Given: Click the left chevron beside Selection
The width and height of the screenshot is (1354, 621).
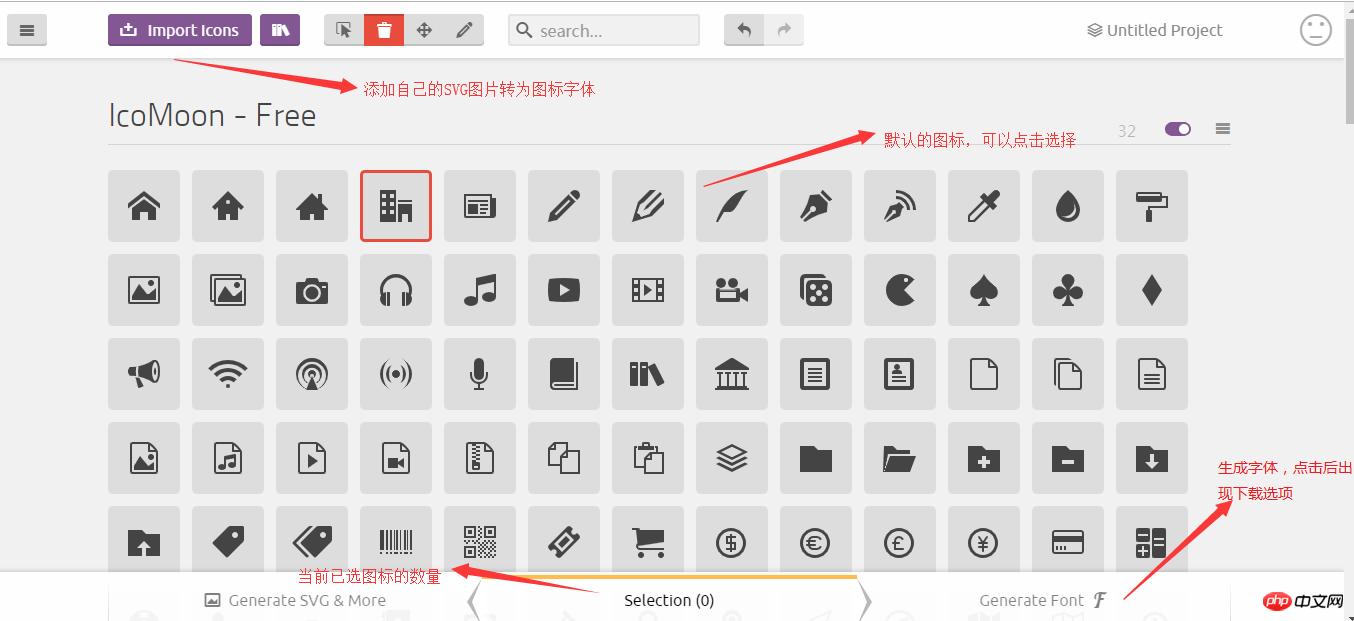Looking at the screenshot, I should click(471, 600).
